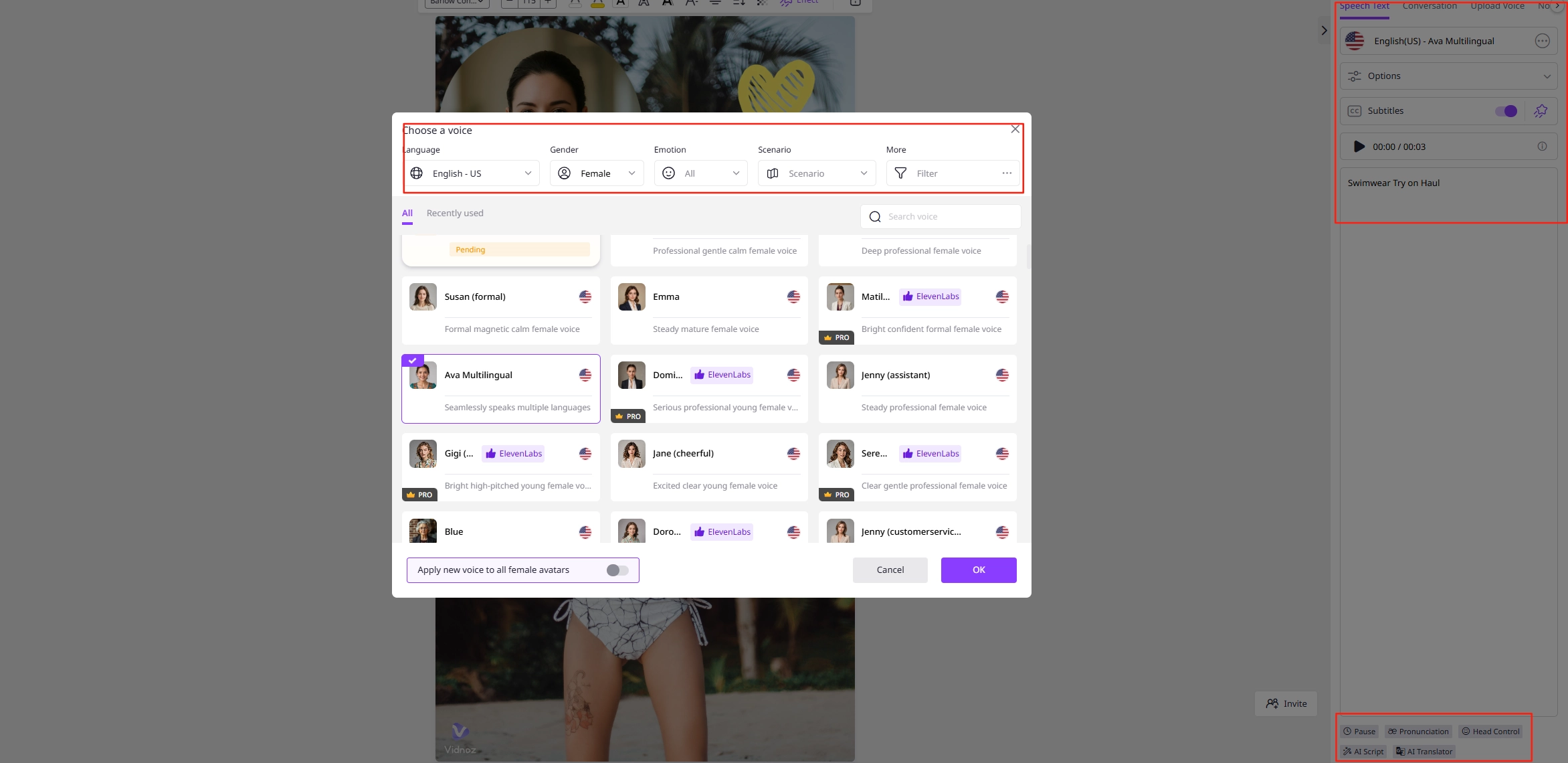Expand the Emotion dropdown
1568x763 pixels.
click(700, 173)
